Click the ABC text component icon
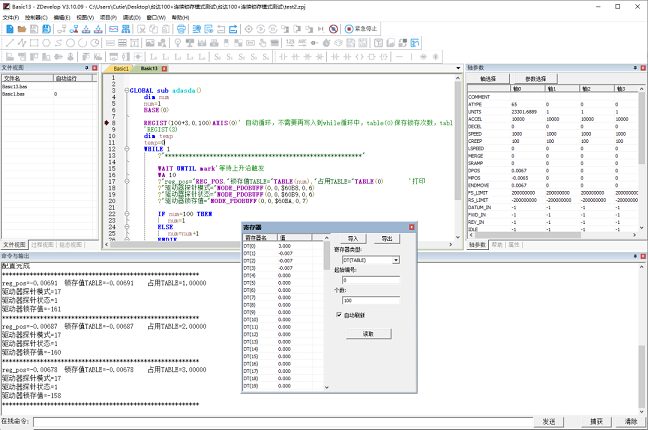The image size is (648, 430). click(302, 43)
